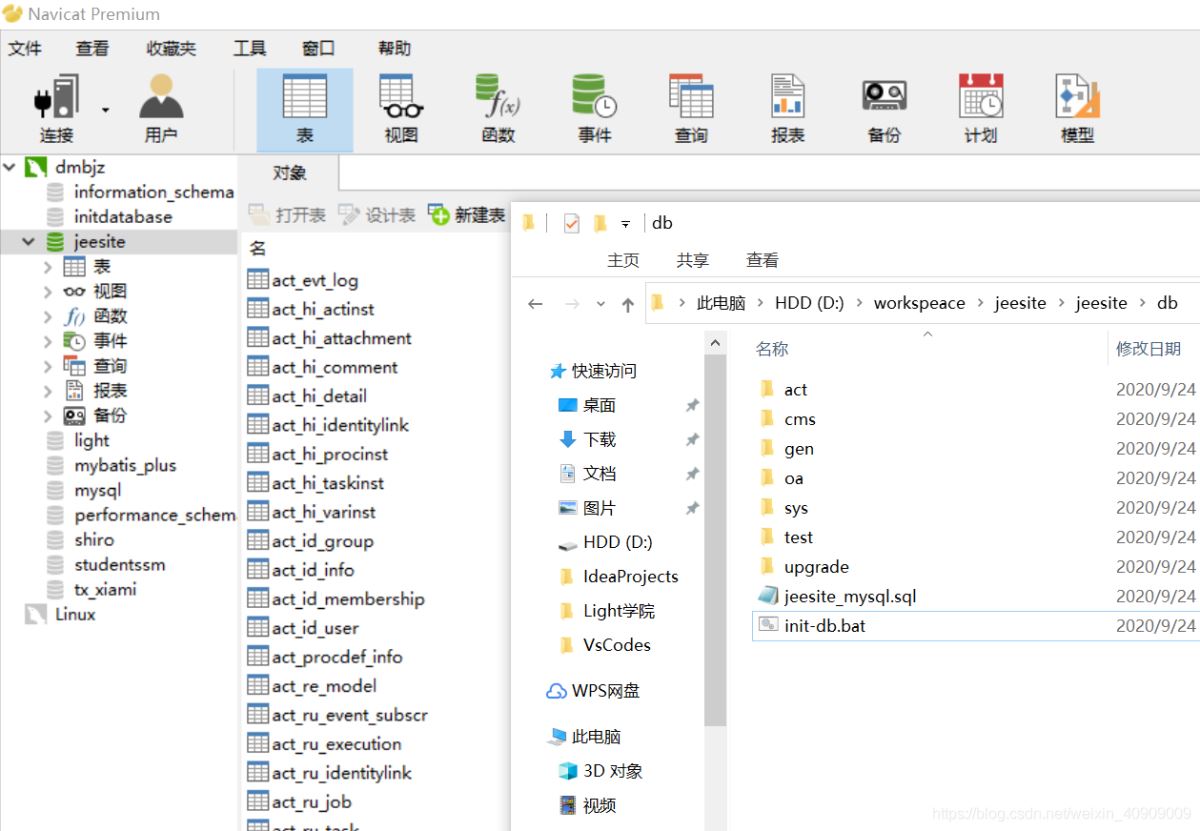Click the WPS网盘 cloud icon
Image resolution: width=1200 pixels, height=831 pixels.
click(556, 691)
